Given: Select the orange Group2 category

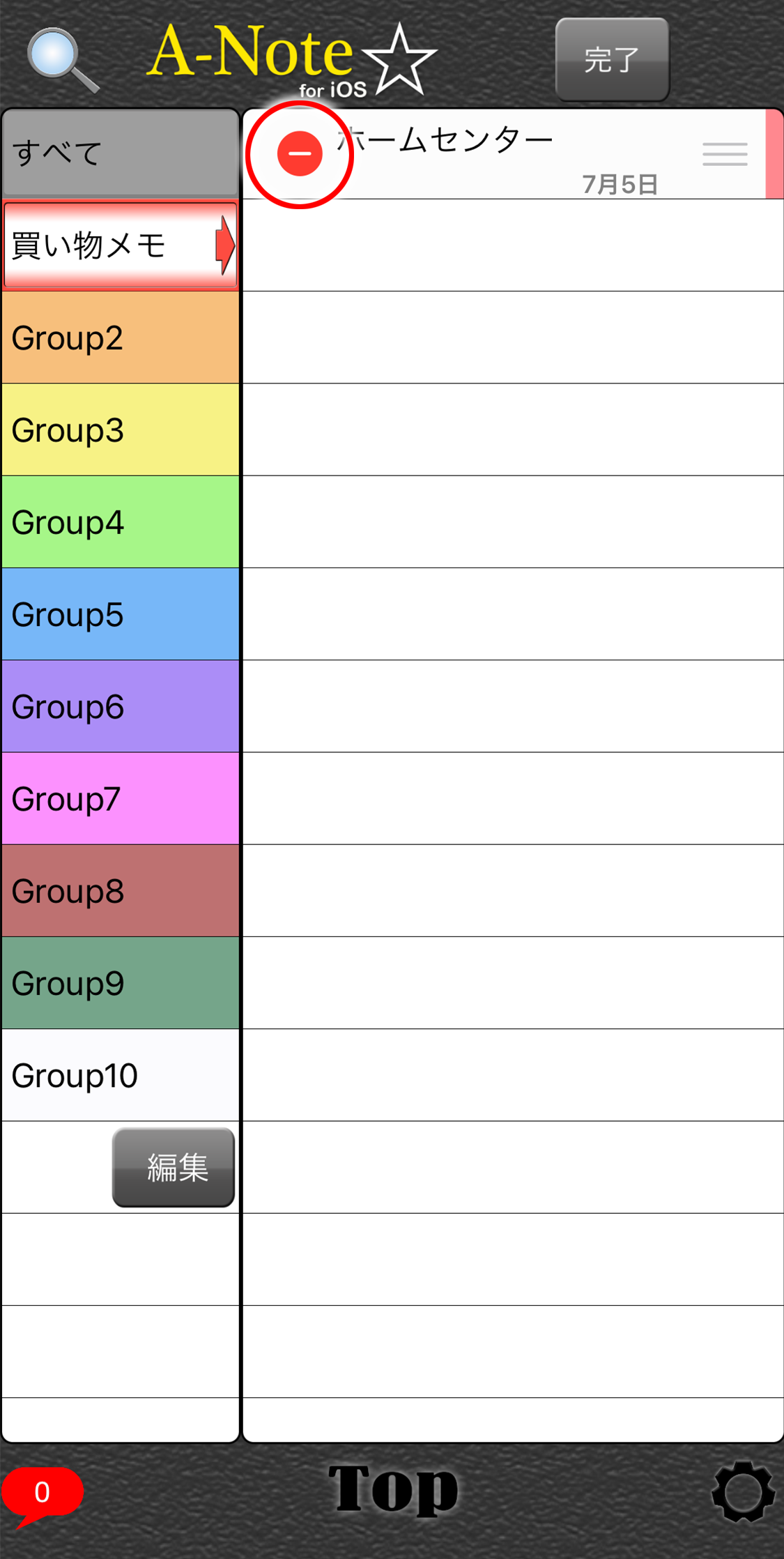Looking at the screenshot, I should tap(121, 337).
